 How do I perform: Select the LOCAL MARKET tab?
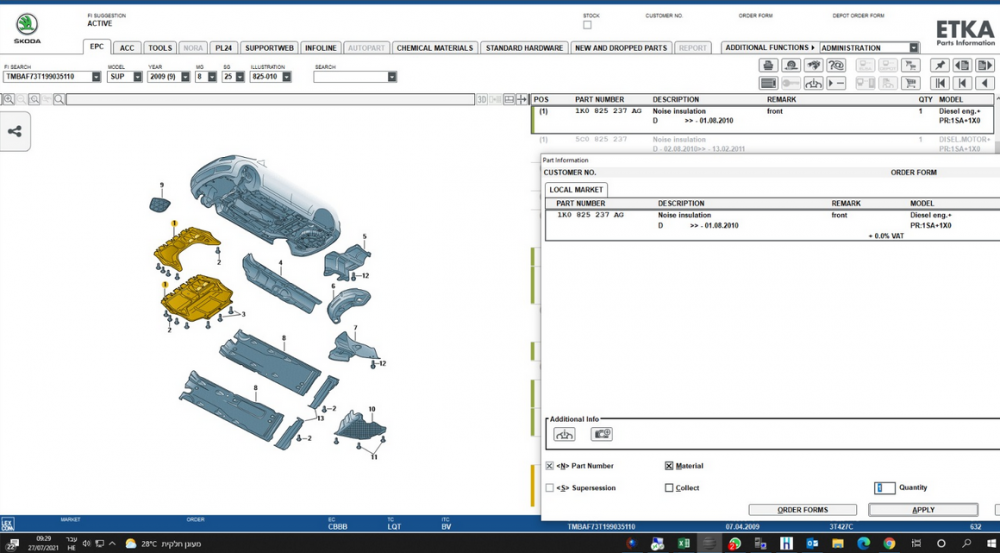(x=576, y=189)
